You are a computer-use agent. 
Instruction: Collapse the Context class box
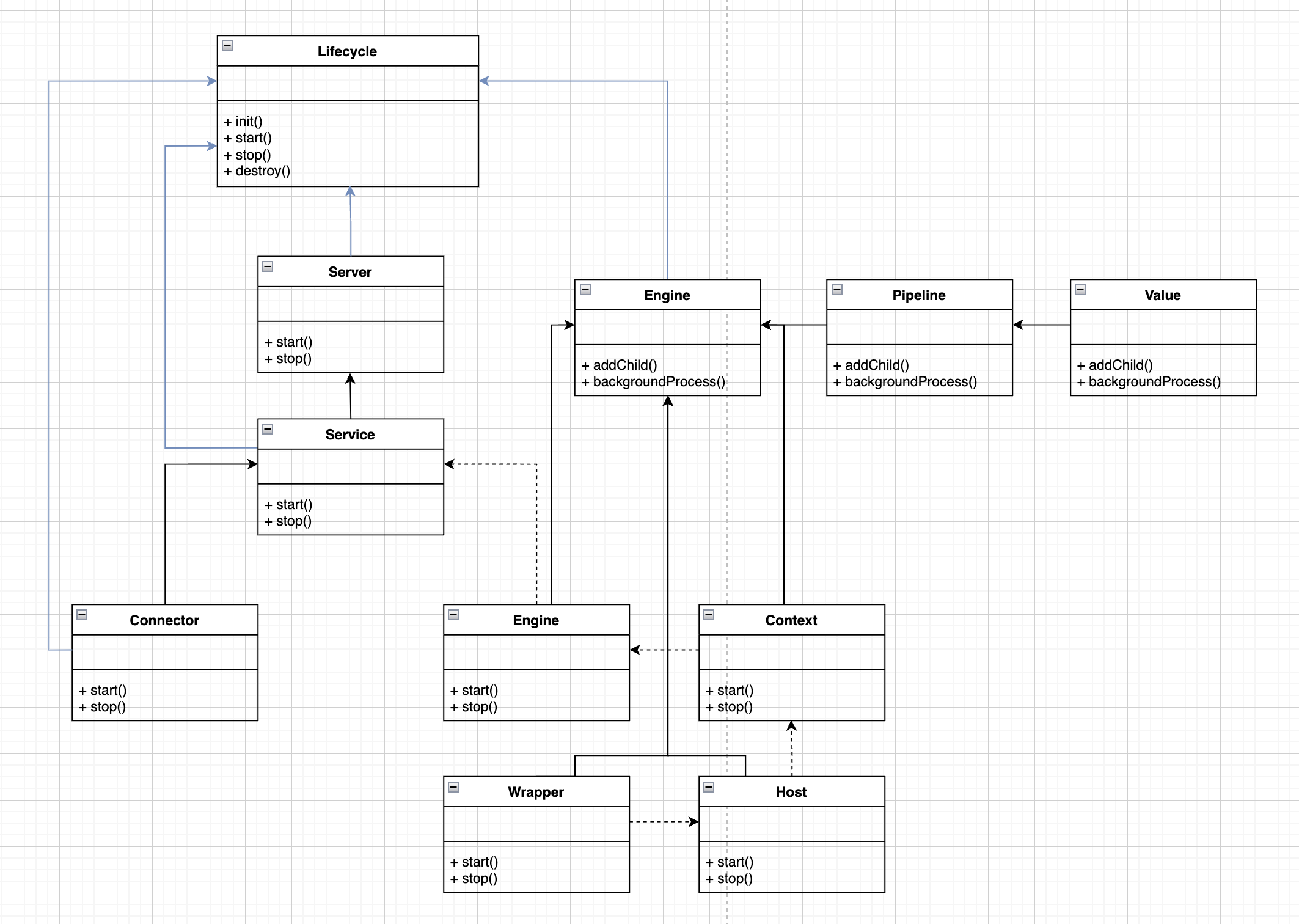[709, 615]
